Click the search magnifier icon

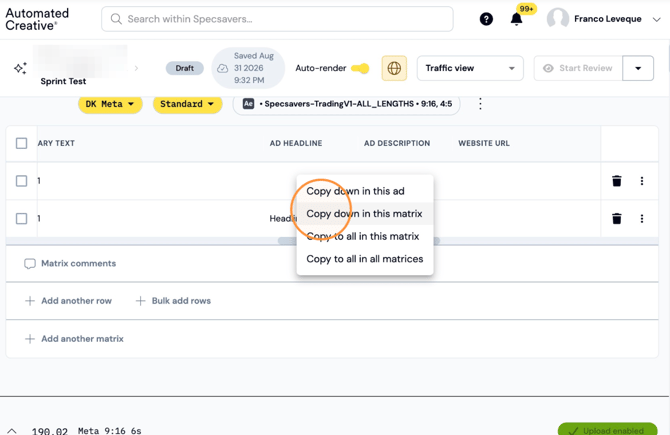[116, 19]
